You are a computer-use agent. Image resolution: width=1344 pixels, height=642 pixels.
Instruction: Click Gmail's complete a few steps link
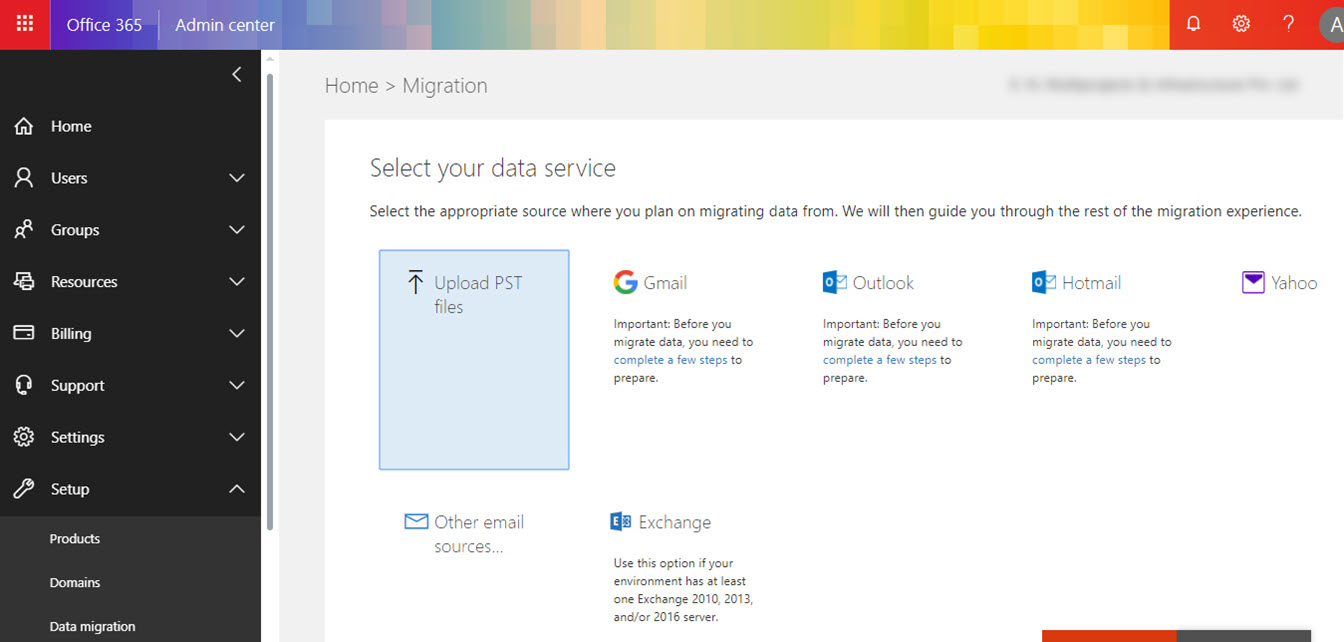pyautogui.click(x=671, y=360)
